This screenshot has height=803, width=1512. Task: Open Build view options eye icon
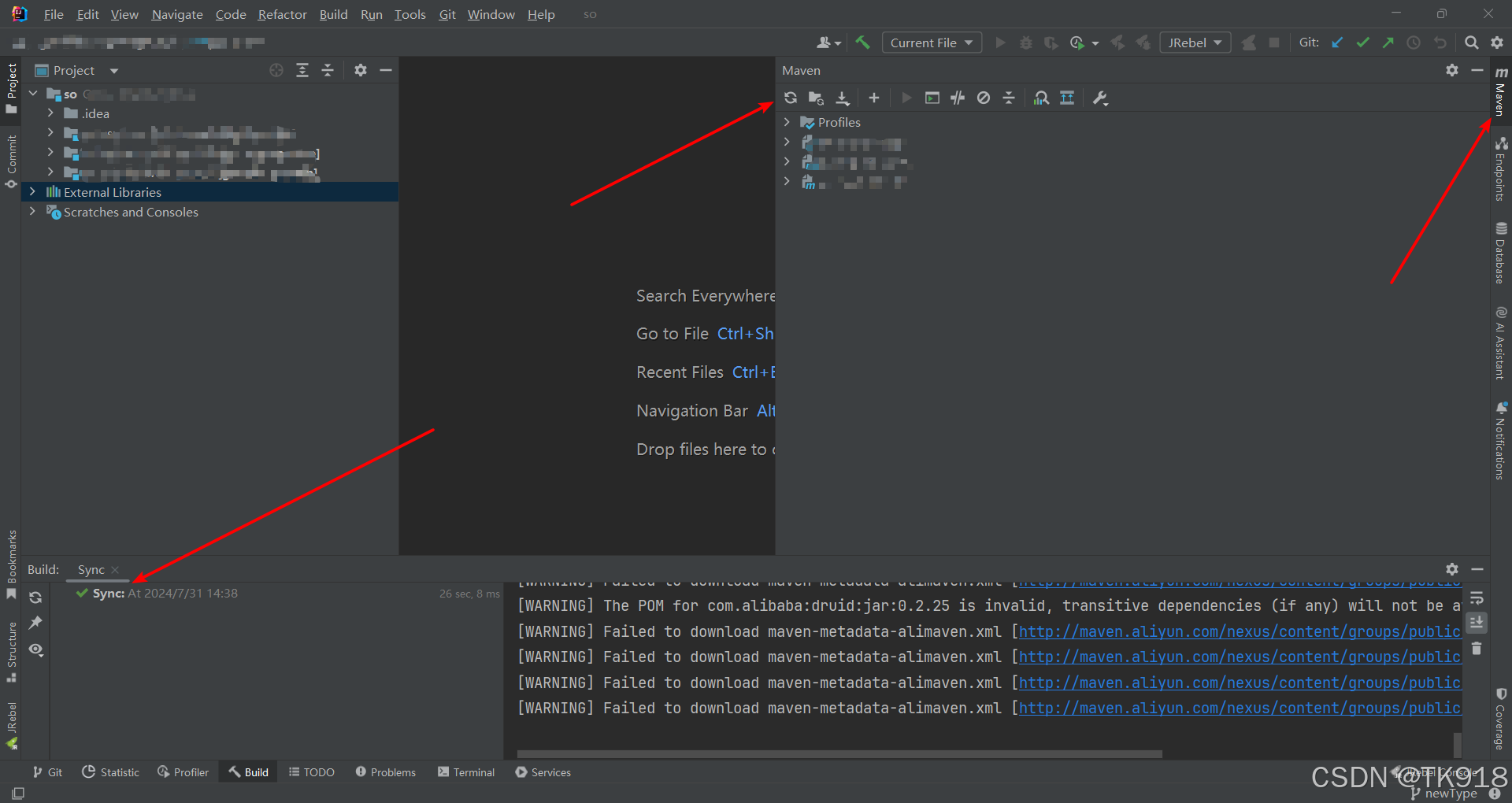coord(35,649)
